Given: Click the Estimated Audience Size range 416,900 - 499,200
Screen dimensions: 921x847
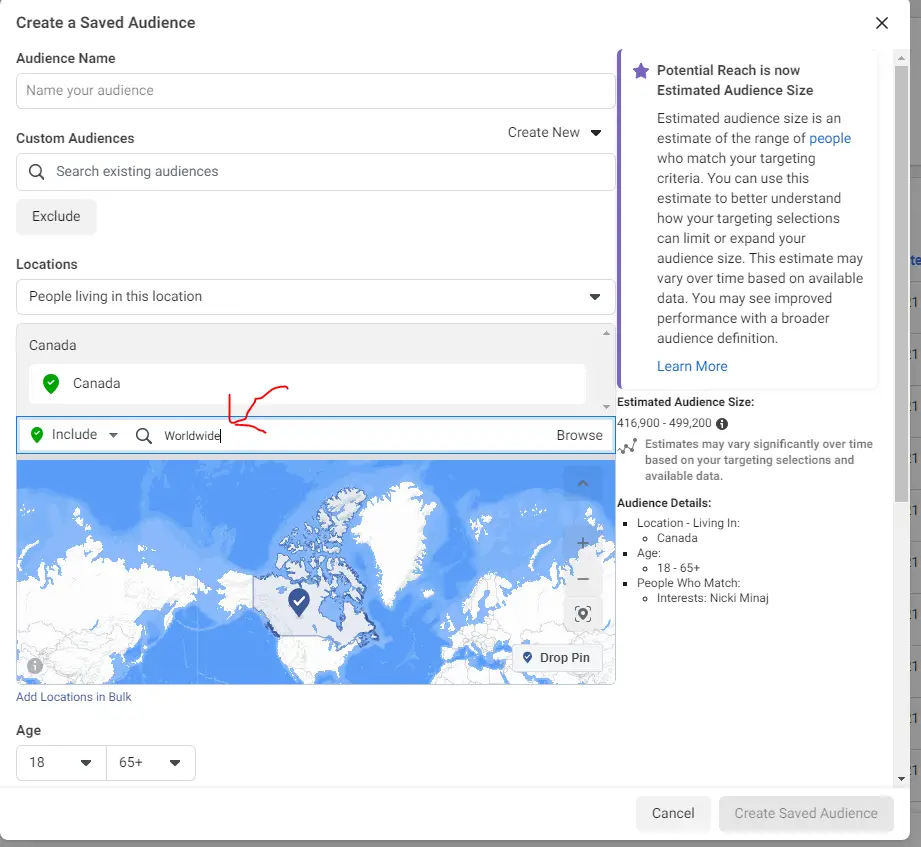Looking at the screenshot, I should 664,424.
